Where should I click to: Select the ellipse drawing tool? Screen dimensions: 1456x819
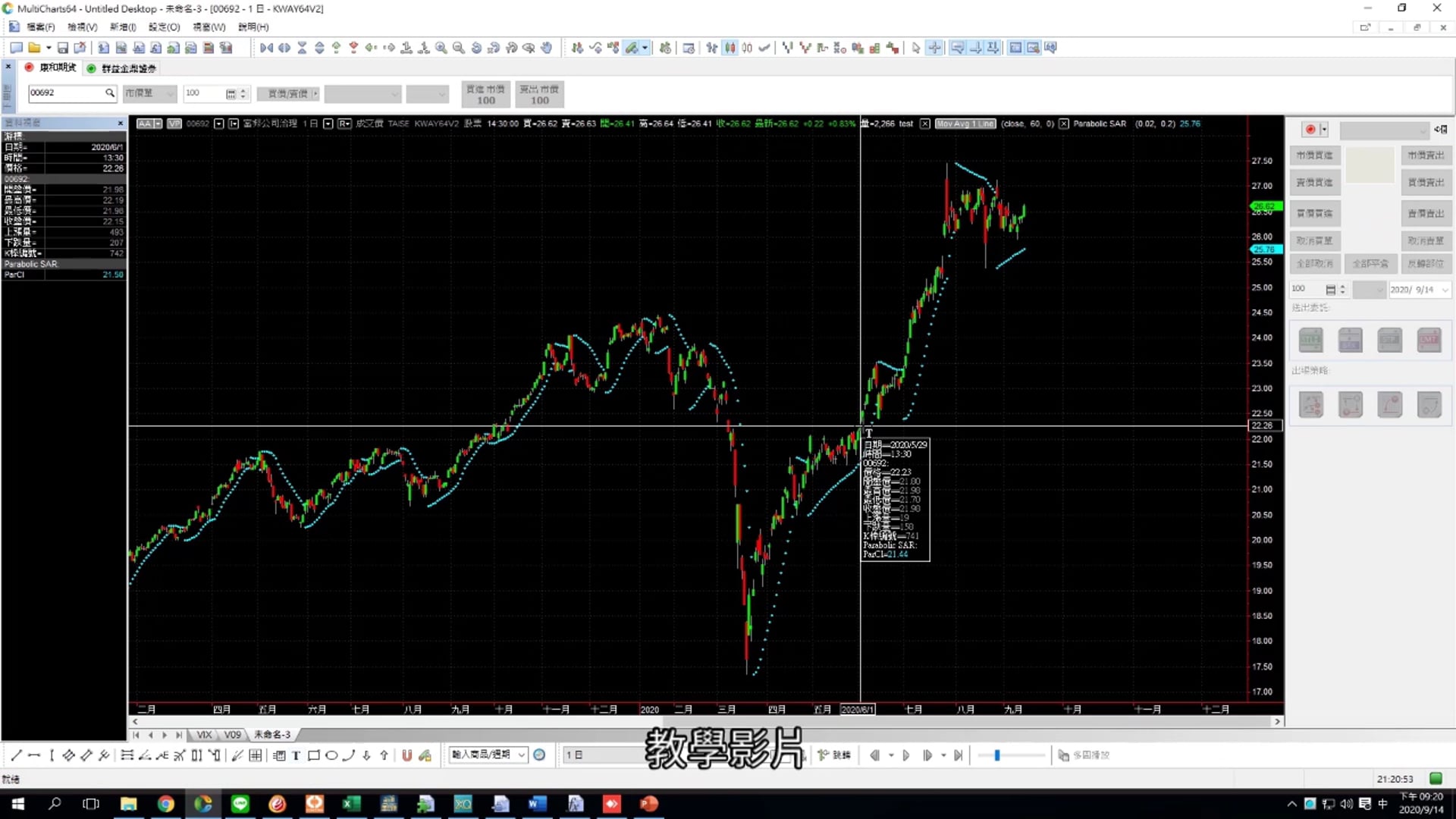331,755
